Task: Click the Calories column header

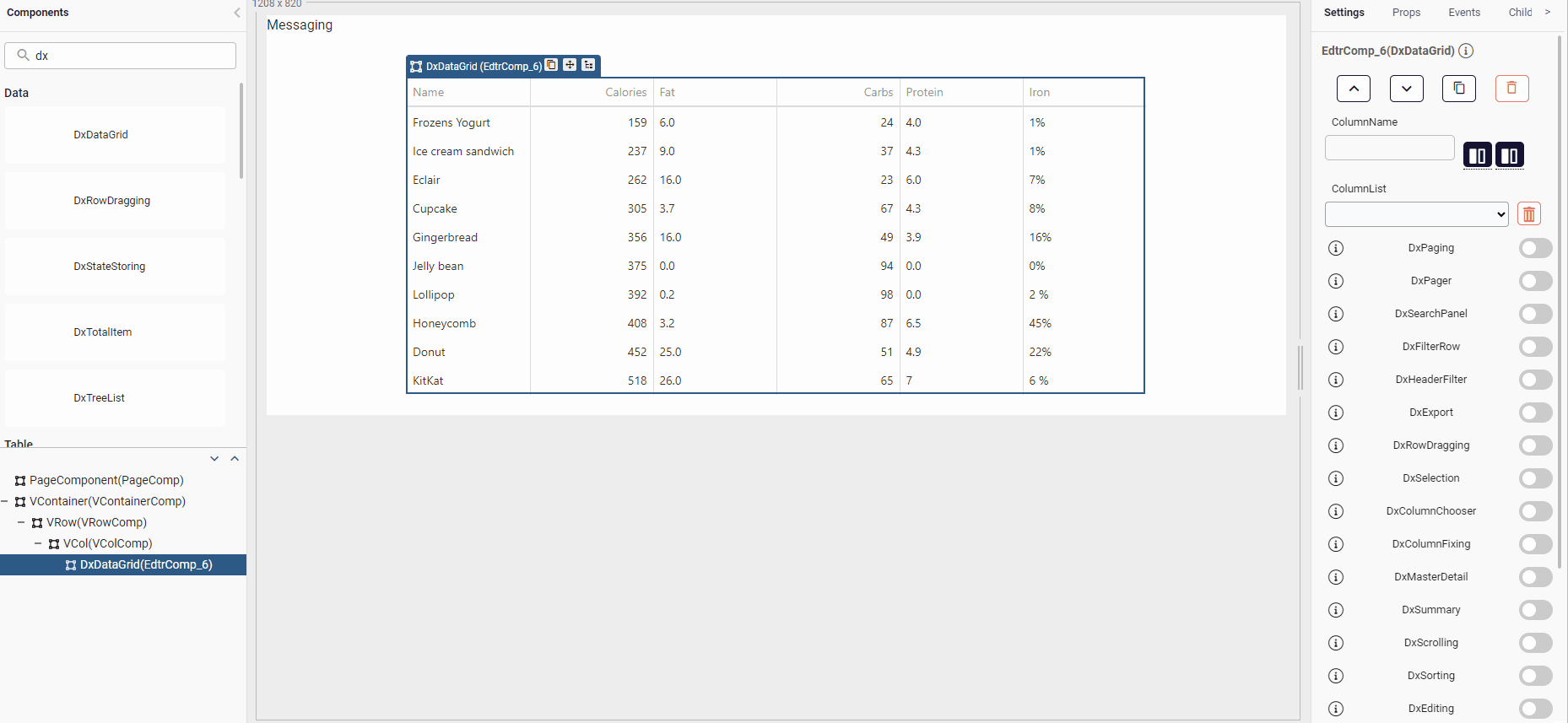Action: pos(592,93)
